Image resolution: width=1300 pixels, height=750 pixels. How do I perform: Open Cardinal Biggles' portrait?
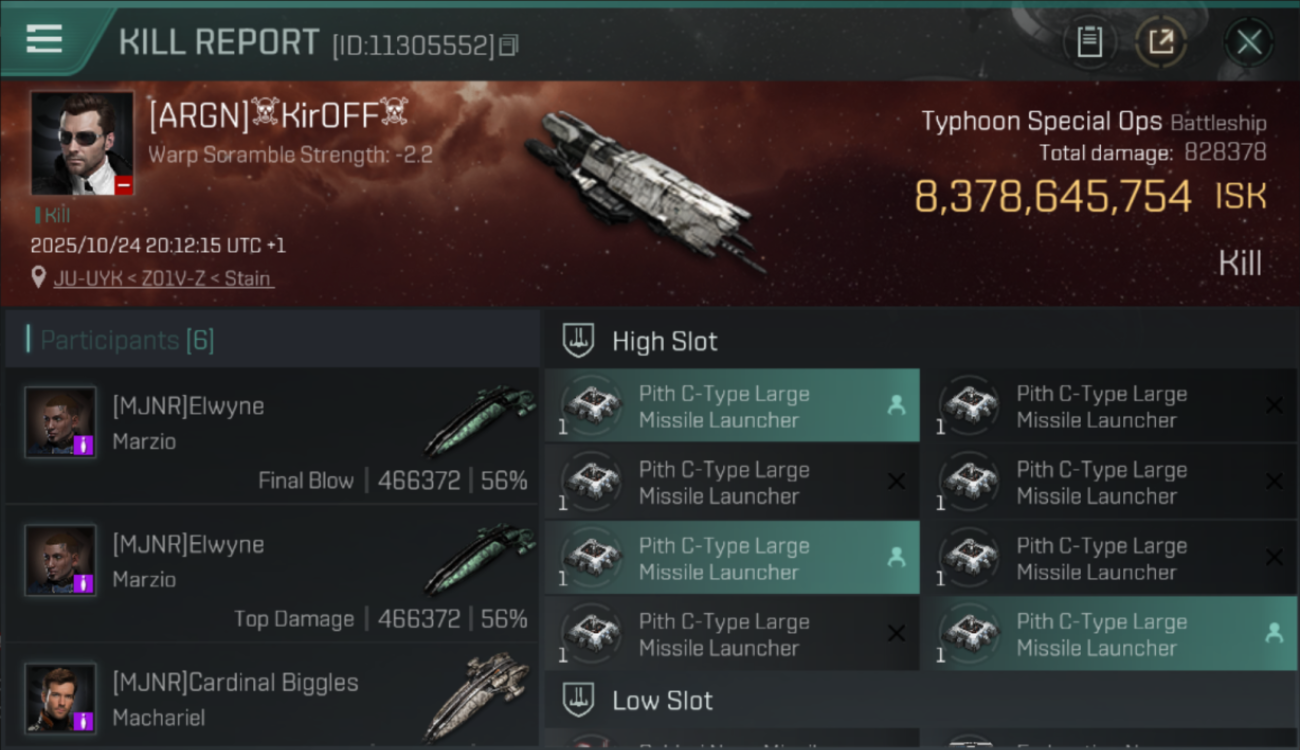point(61,697)
